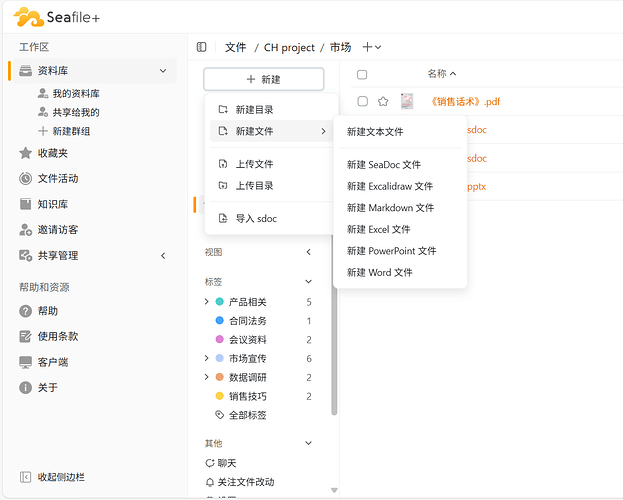Check the box for 《销售话术》.pdf
The image size is (623, 500).
tap(363, 101)
